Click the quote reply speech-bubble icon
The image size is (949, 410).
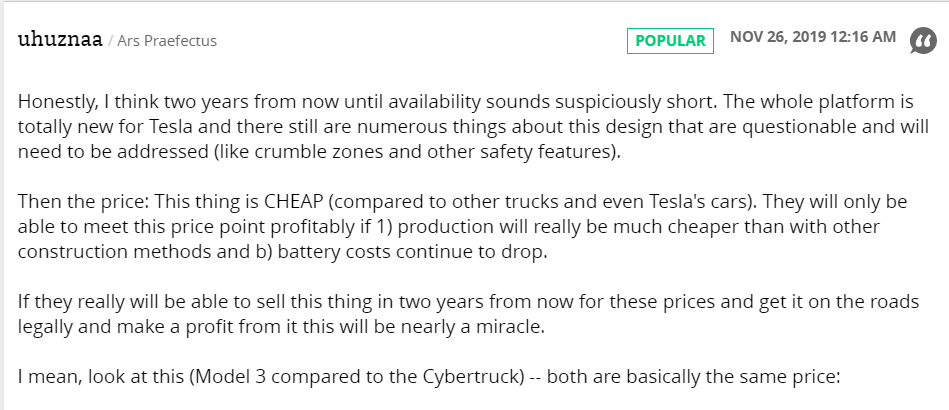point(924,41)
